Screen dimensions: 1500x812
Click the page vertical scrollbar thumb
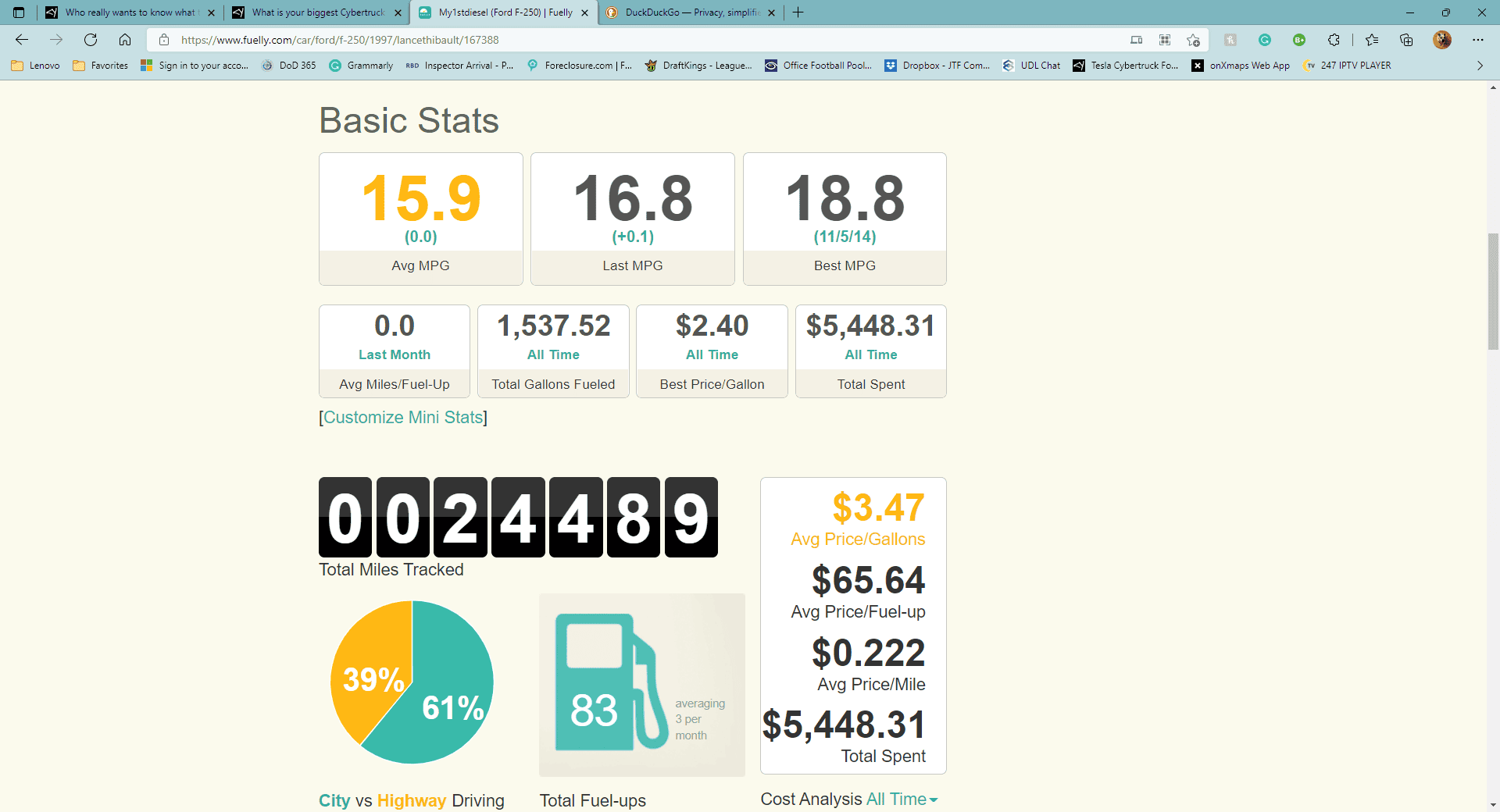1493,291
